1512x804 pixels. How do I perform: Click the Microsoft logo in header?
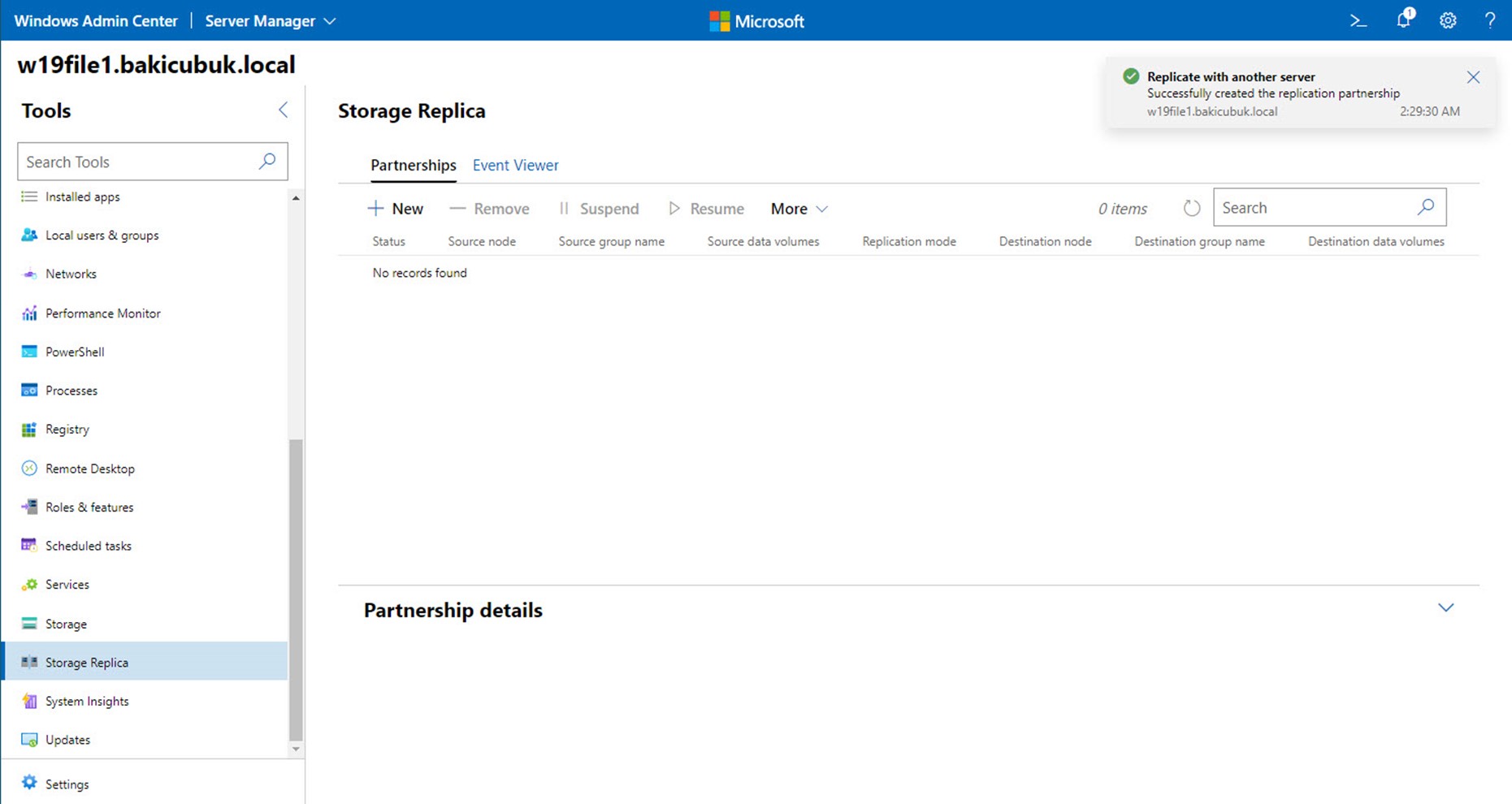coord(756,21)
